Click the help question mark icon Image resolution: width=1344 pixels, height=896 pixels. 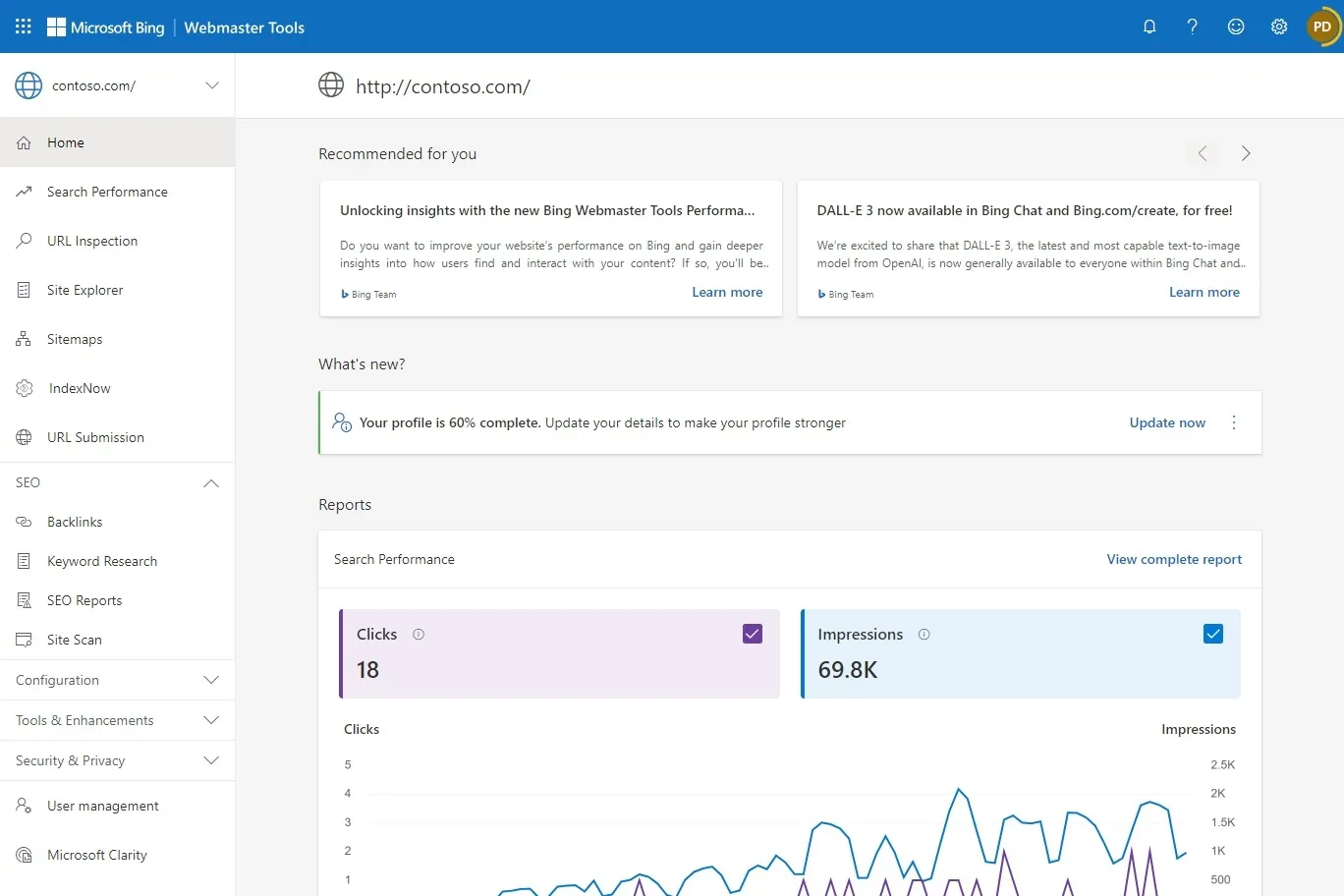pos(1193,27)
